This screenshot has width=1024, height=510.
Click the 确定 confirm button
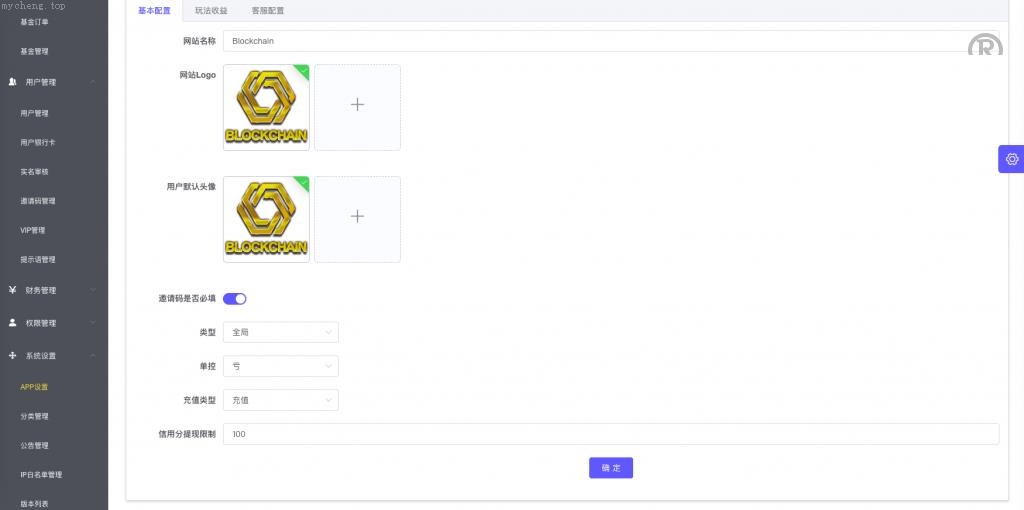point(610,468)
